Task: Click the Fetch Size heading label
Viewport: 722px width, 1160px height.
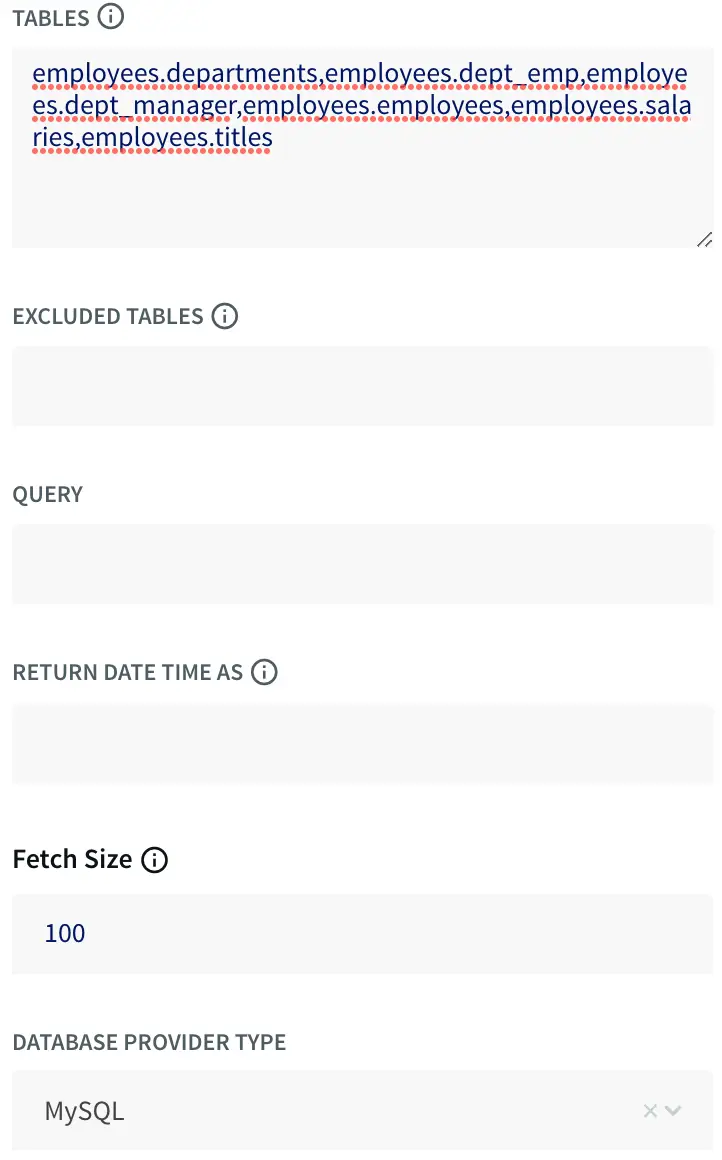Action: pyautogui.click(x=72, y=860)
